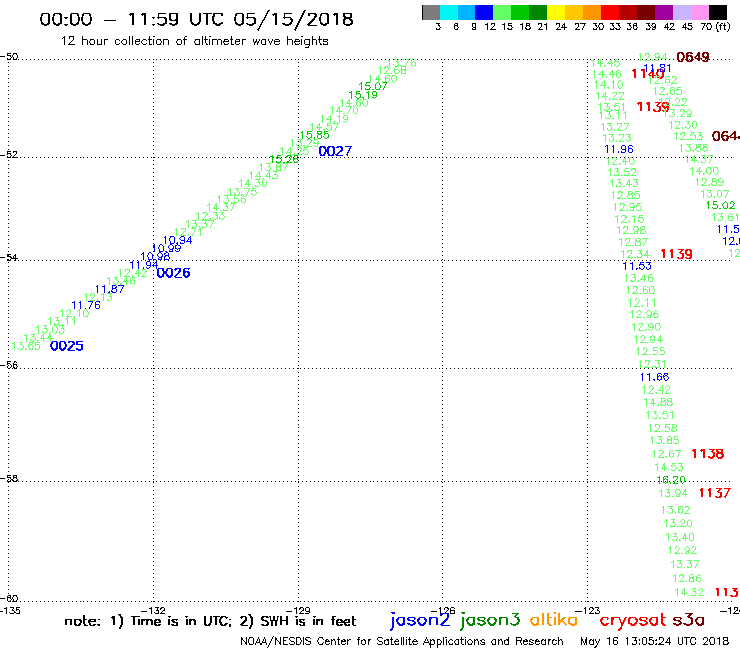Click the red time label 1137

pos(715,493)
